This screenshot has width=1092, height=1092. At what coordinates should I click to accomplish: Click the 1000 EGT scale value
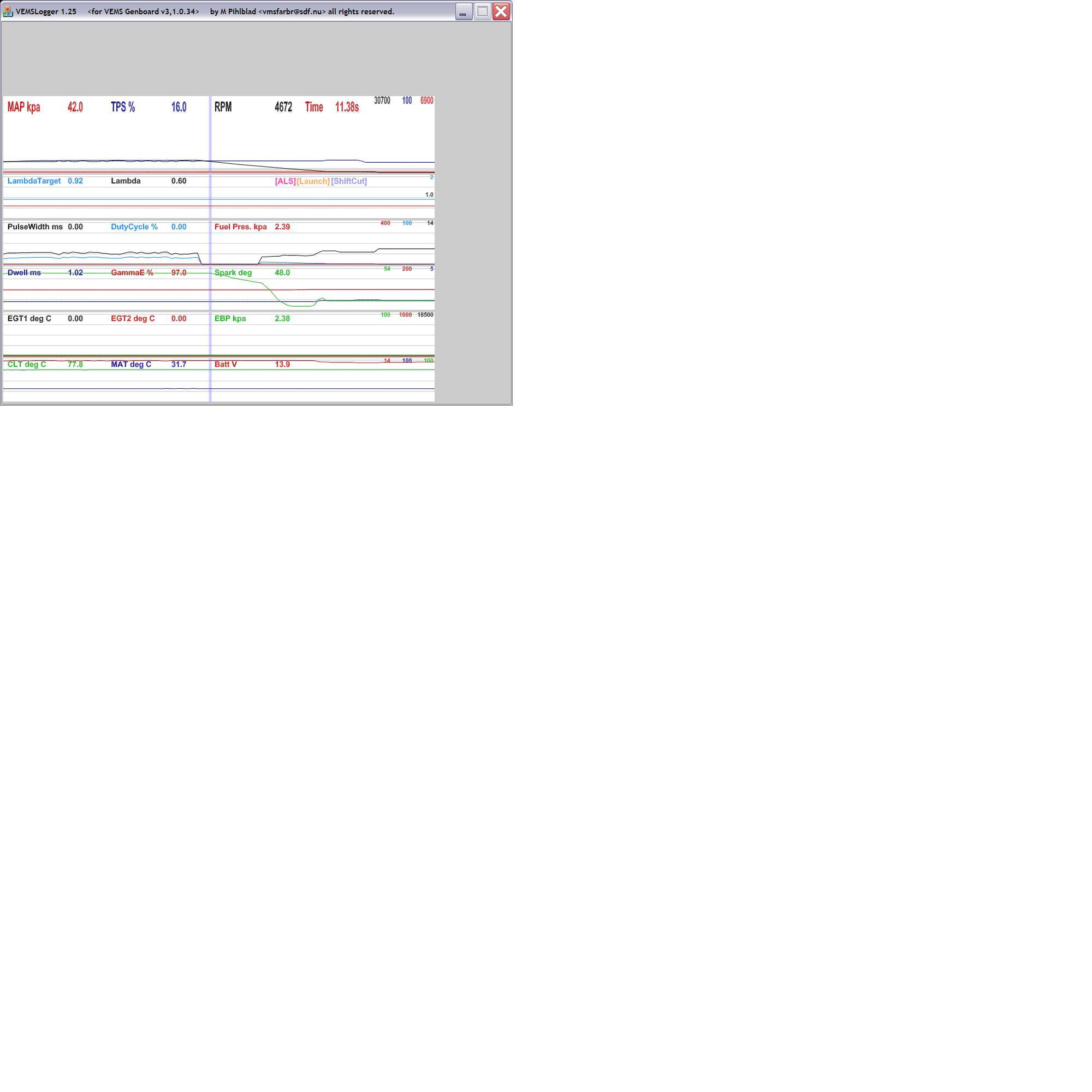click(405, 315)
